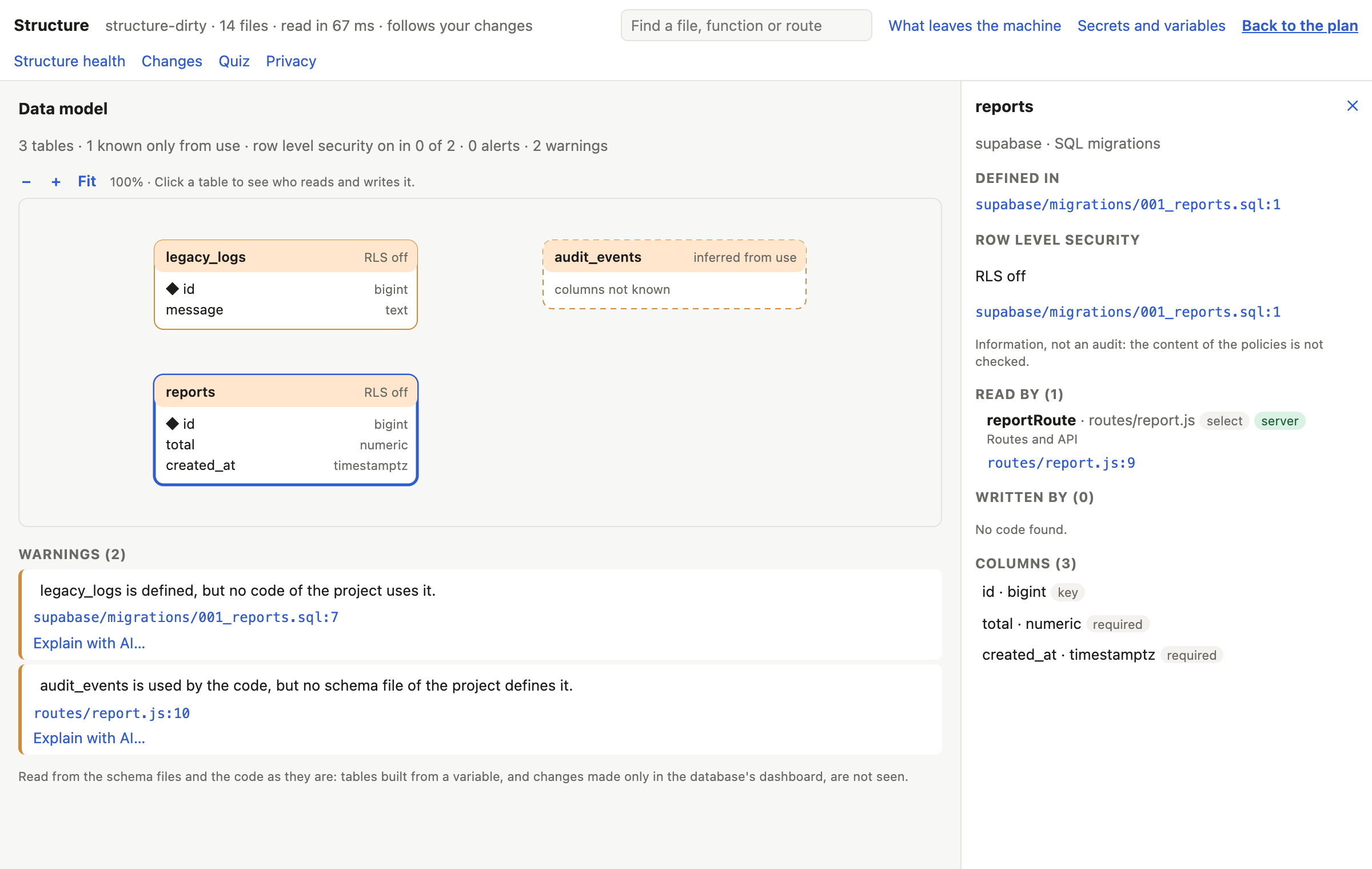Click the reports id key diamond icon
Screen dimensions: 1372x869
click(173, 424)
